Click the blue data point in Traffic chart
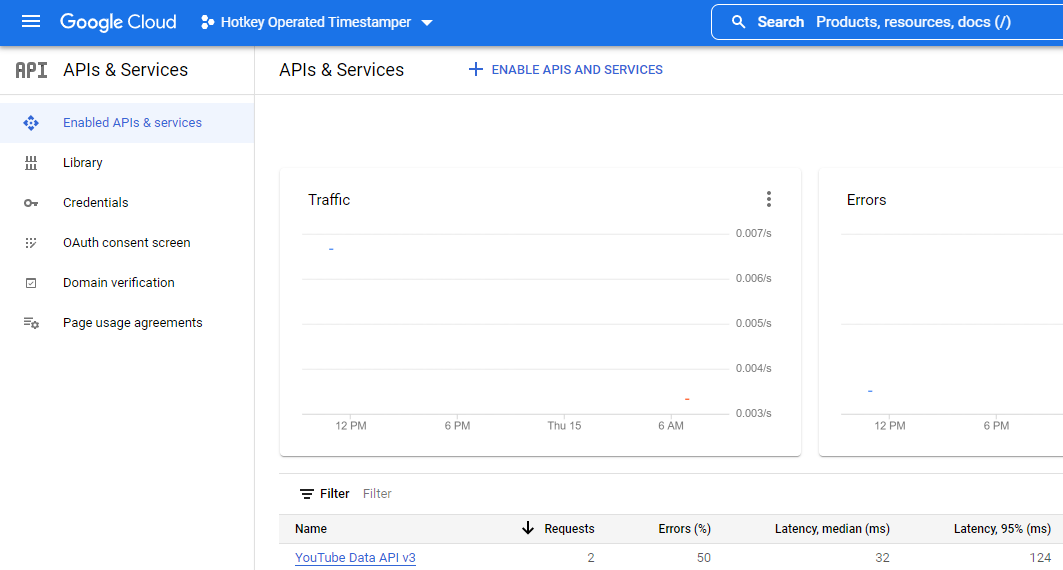 pos(331,249)
